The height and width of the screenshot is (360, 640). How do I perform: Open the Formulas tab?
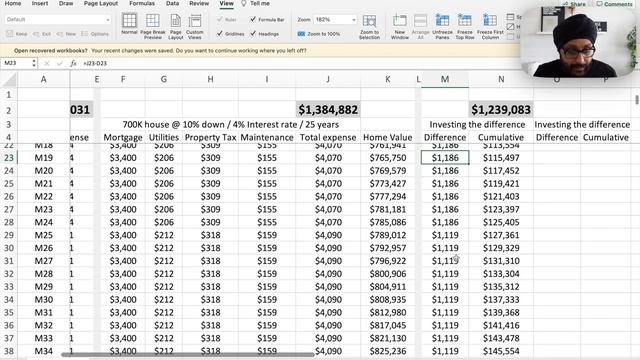click(x=142, y=3)
